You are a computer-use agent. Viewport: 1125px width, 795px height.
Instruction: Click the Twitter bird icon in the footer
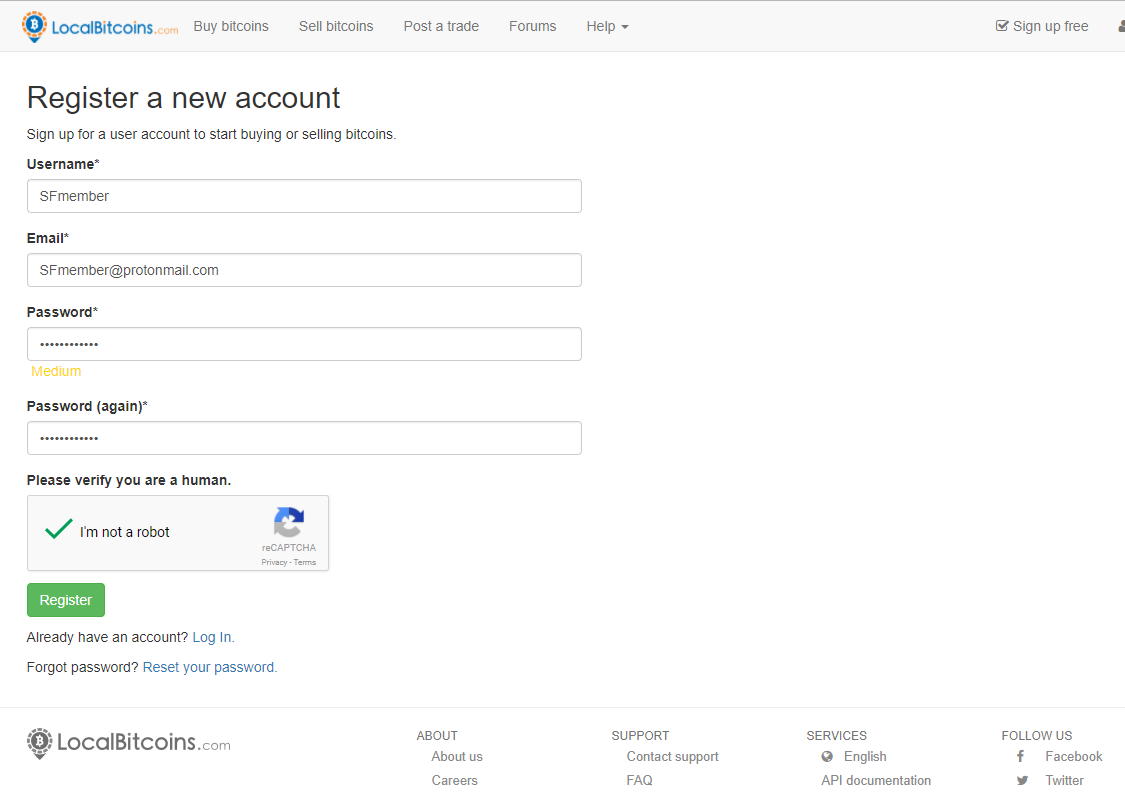pyautogui.click(x=1022, y=781)
